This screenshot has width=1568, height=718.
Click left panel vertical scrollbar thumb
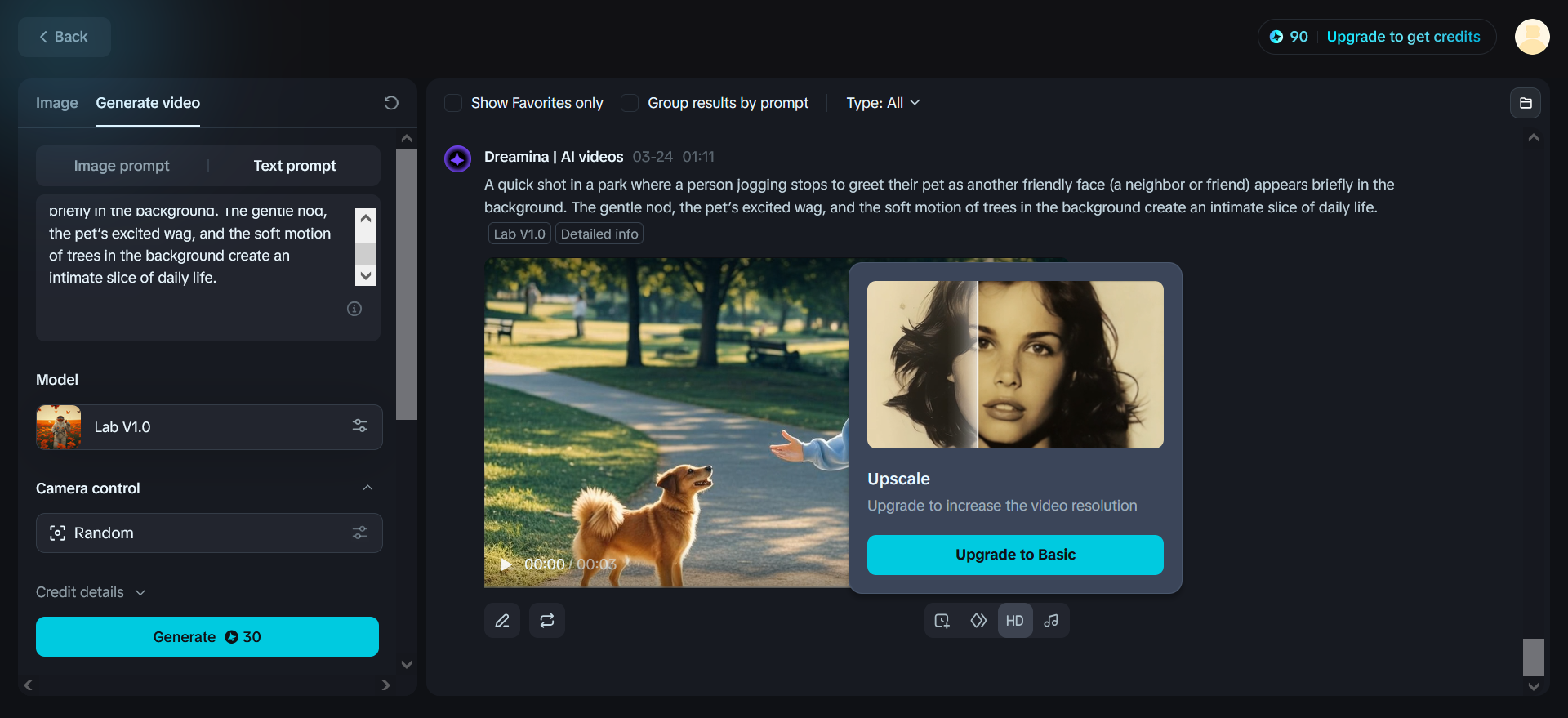tap(407, 284)
